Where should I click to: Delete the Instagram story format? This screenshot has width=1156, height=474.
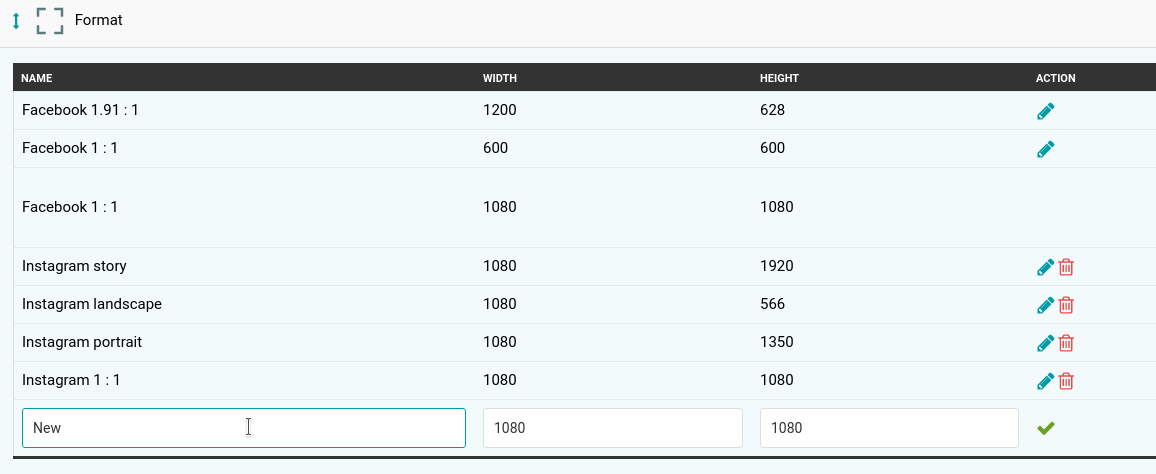(1066, 268)
